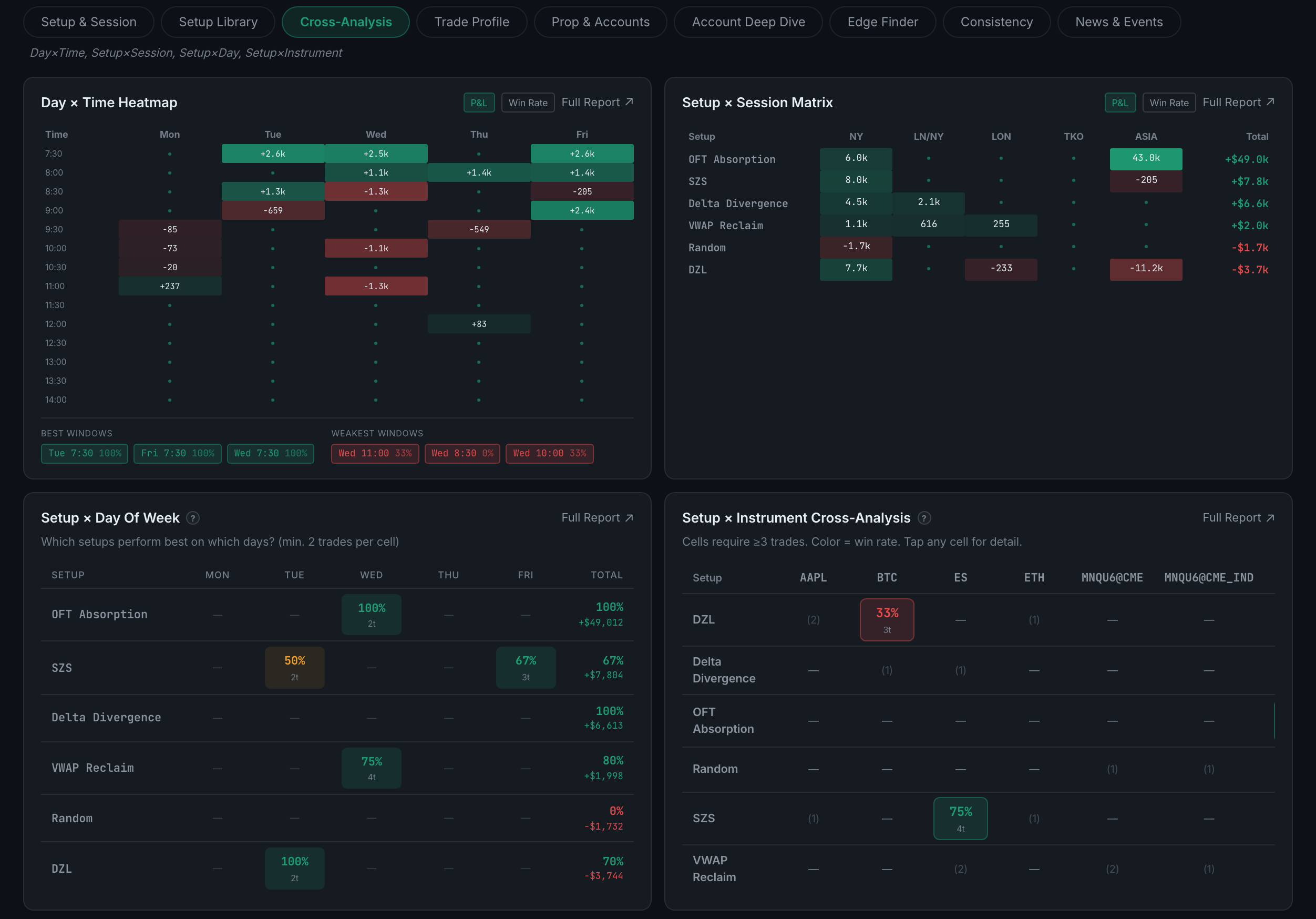Open Full Report for Setup × Day Of Week
This screenshot has height=919, width=1316.
pyautogui.click(x=597, y=518)
